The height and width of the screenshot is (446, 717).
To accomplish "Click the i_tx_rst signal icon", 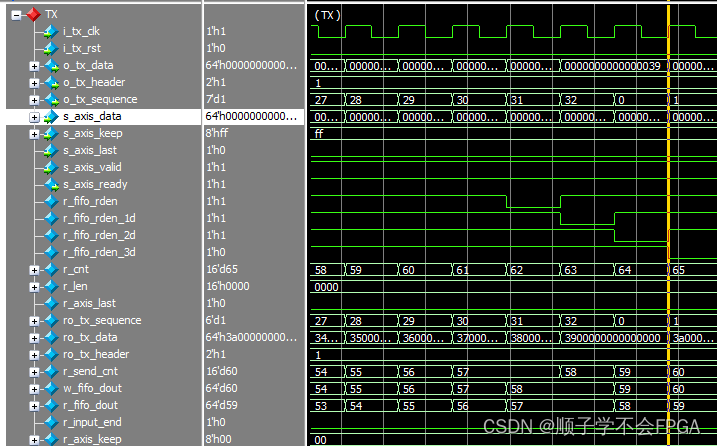I will click(51, 48).
